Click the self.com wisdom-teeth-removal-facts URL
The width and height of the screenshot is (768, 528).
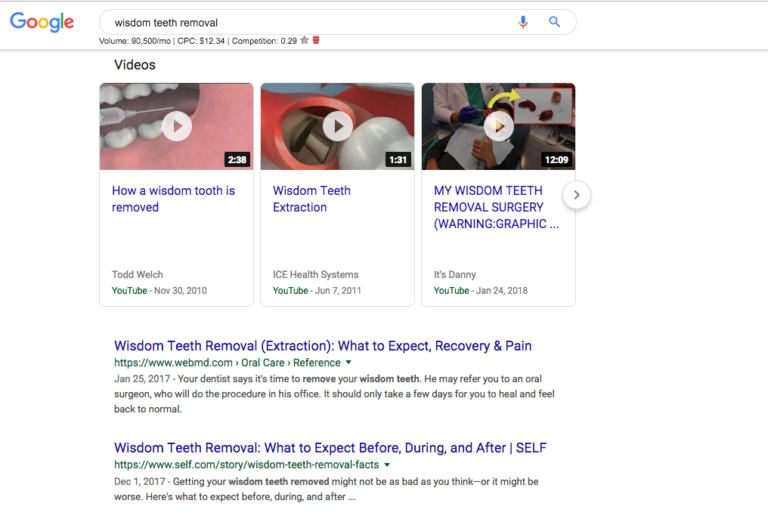pos(246,464)
